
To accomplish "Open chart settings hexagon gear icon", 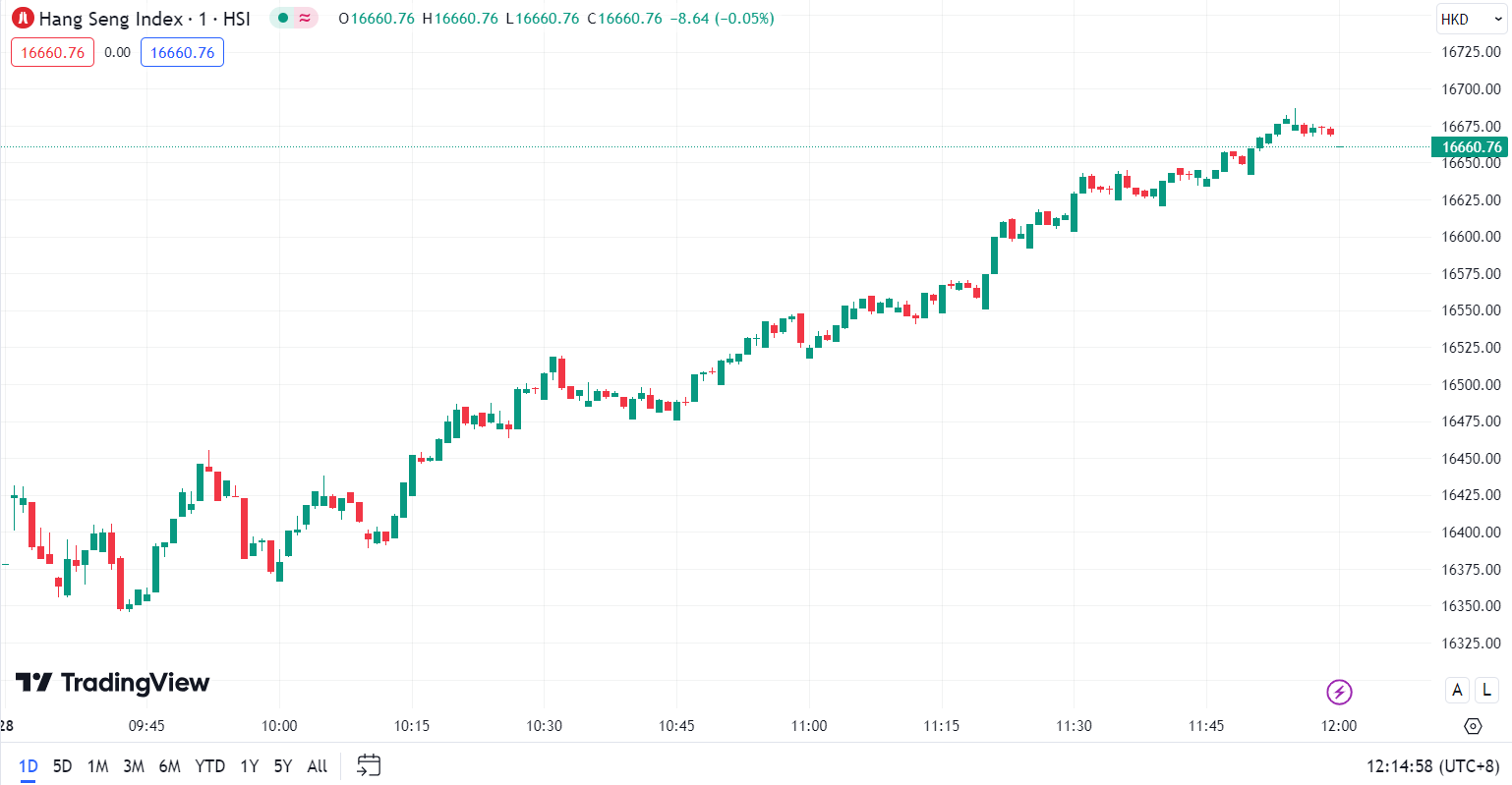I will click(x=1473, y=726).
